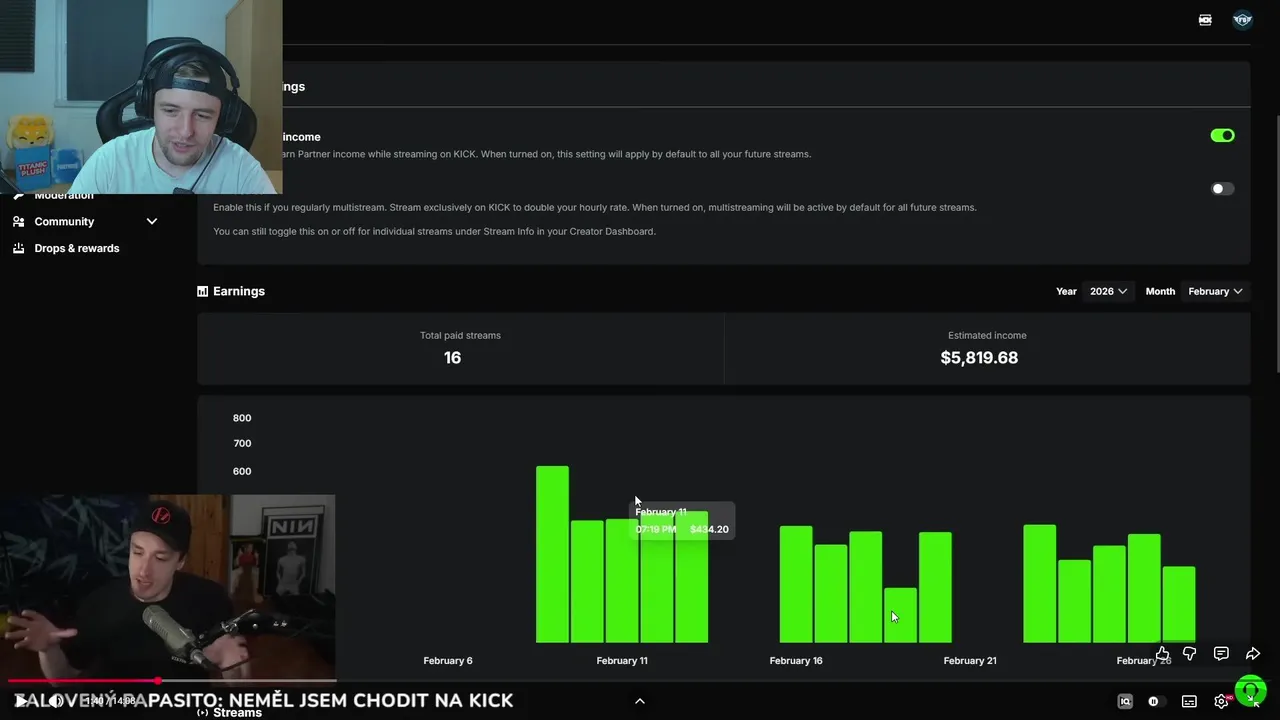The width and height of the screenshot is (1280, 720).
Task: Click the 'Estimated income' label
Action: pyautogui.click(x=987, y=335)
